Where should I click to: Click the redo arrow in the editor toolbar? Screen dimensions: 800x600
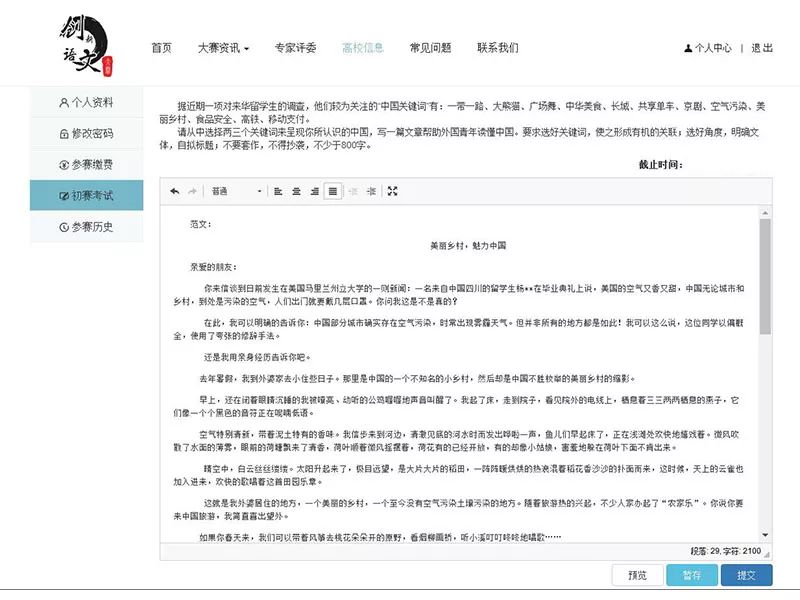pos(192,191)
